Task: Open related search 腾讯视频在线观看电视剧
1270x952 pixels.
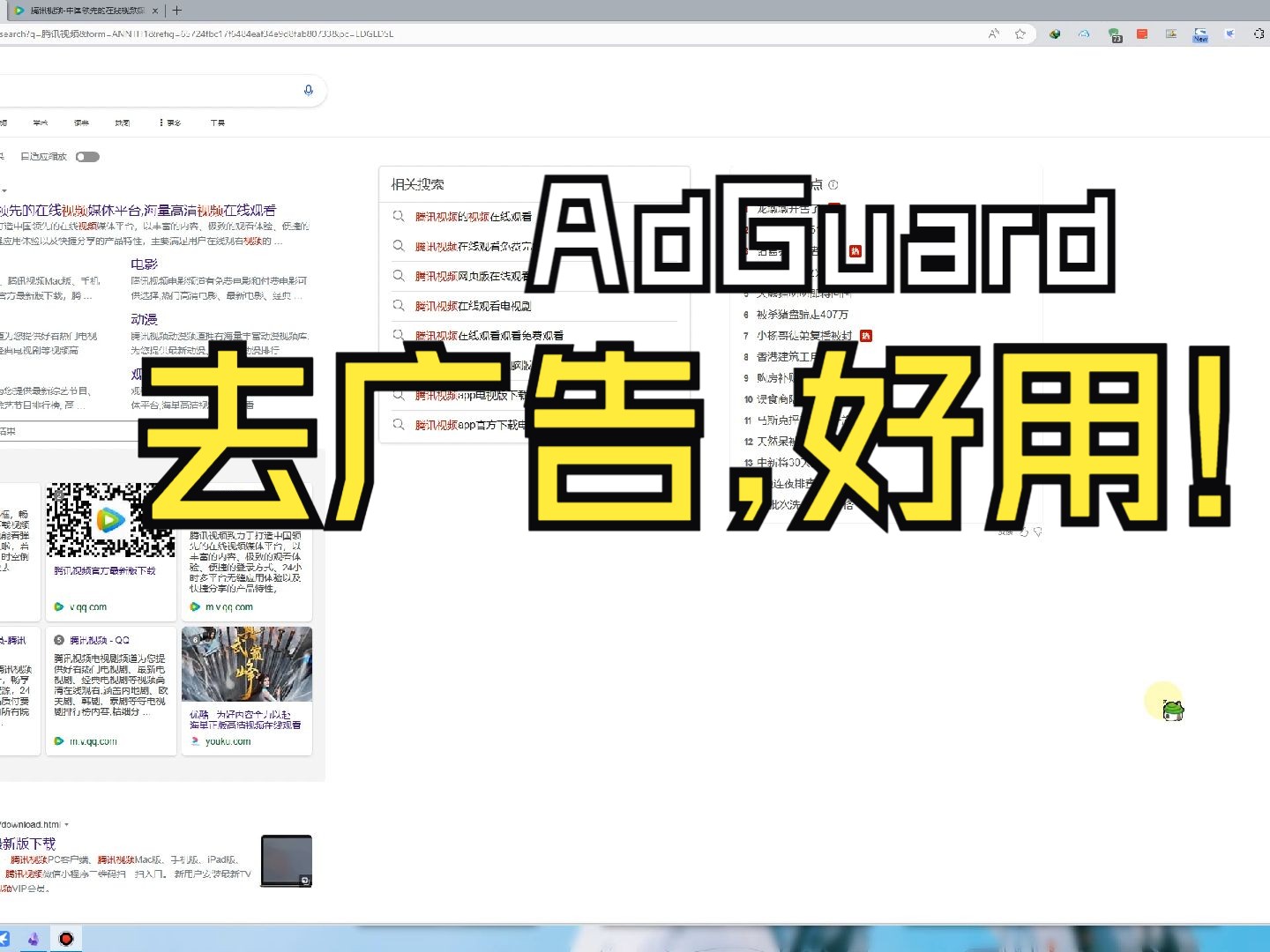Action: 473,306
